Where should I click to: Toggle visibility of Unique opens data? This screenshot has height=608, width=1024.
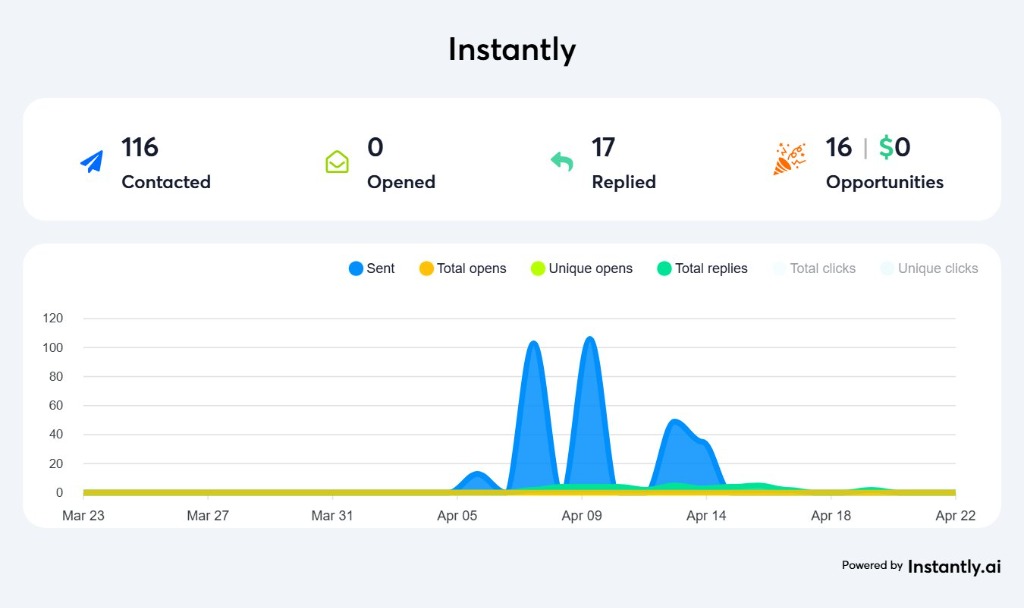click(x=582, y=268)
